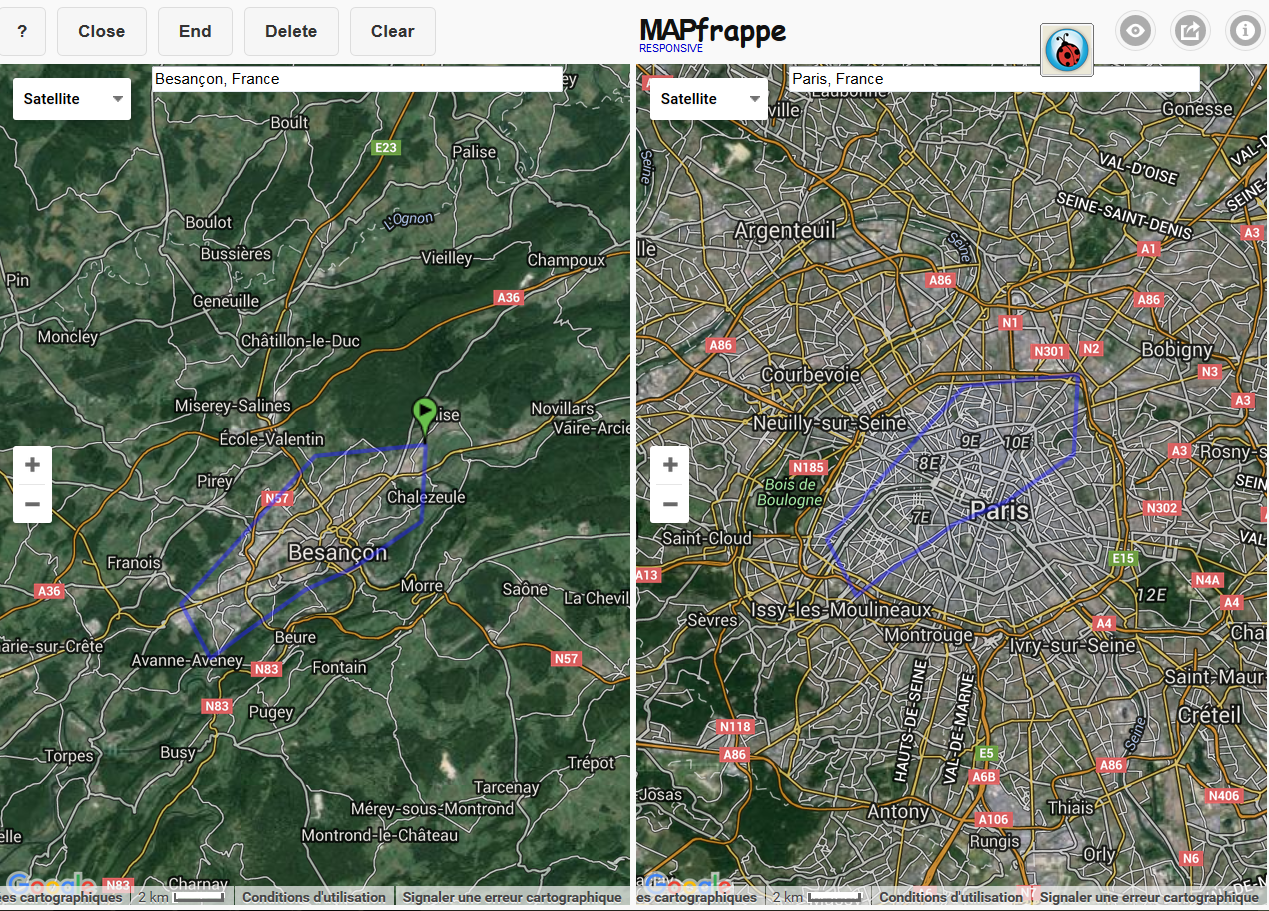
Task: Click the E15 road shield
Action: pyautogui.click(x=1123, y=558)
